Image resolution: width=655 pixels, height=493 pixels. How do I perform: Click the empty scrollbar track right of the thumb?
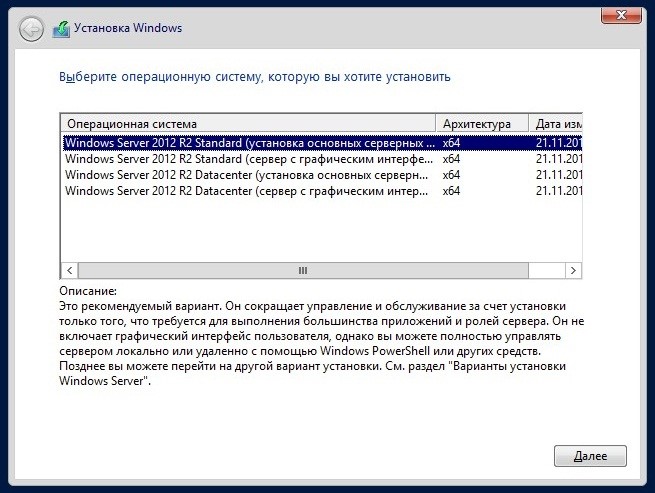tap(547, 270)
